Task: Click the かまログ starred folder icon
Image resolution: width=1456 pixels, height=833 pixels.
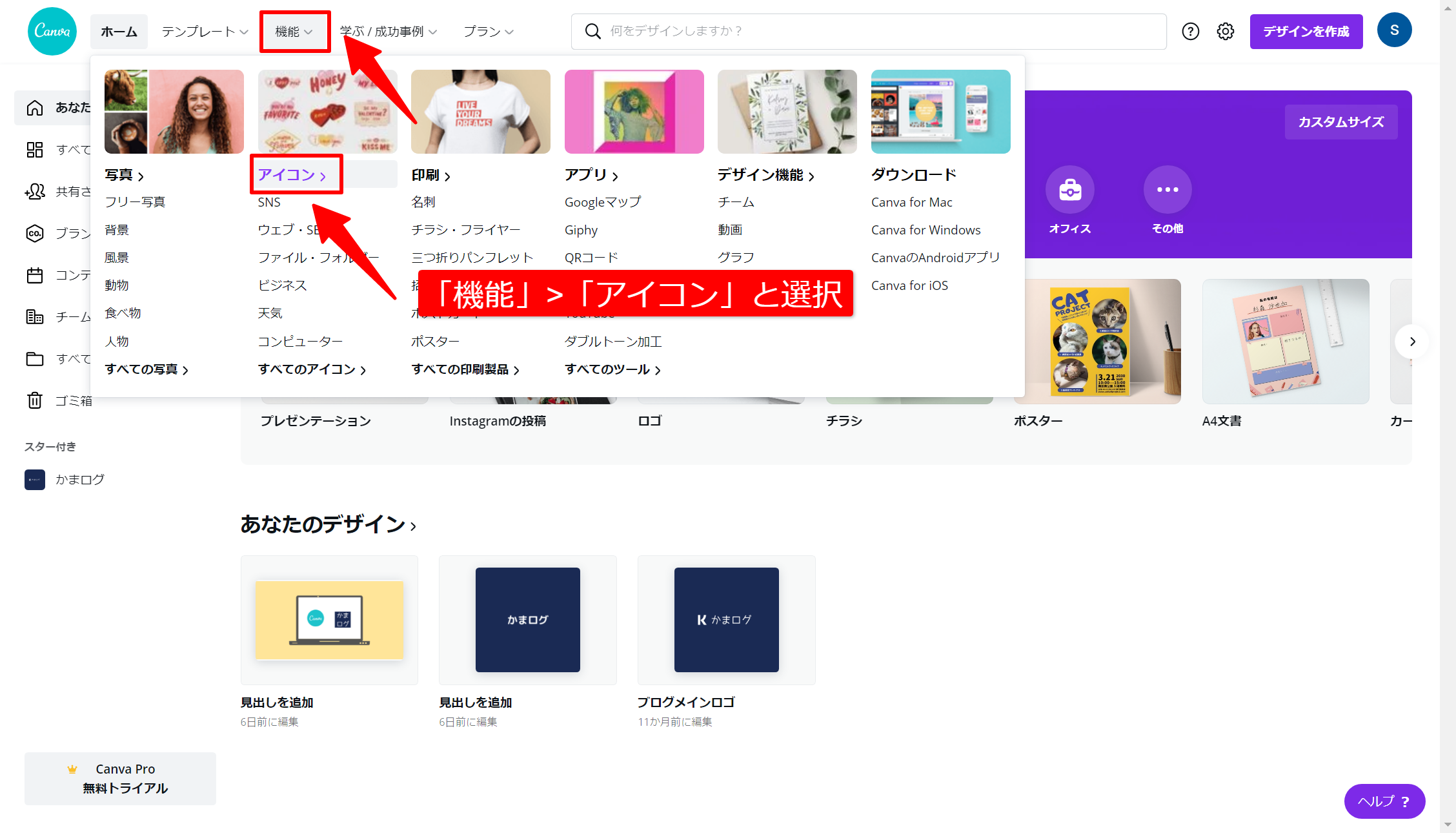Action: [x=35, y=480]
